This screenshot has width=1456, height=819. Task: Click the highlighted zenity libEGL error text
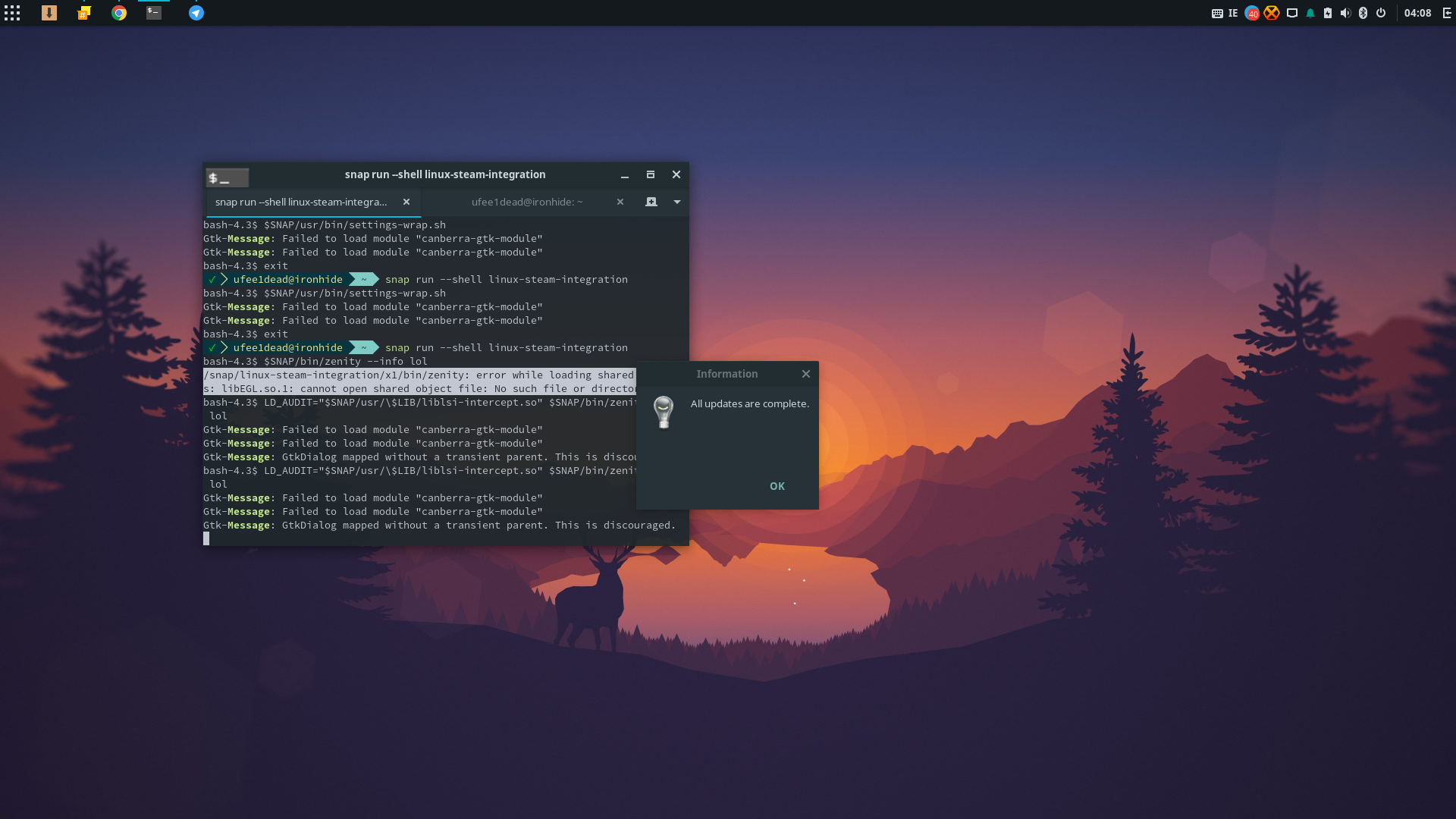pyautogui.click(x=419, y=381)
